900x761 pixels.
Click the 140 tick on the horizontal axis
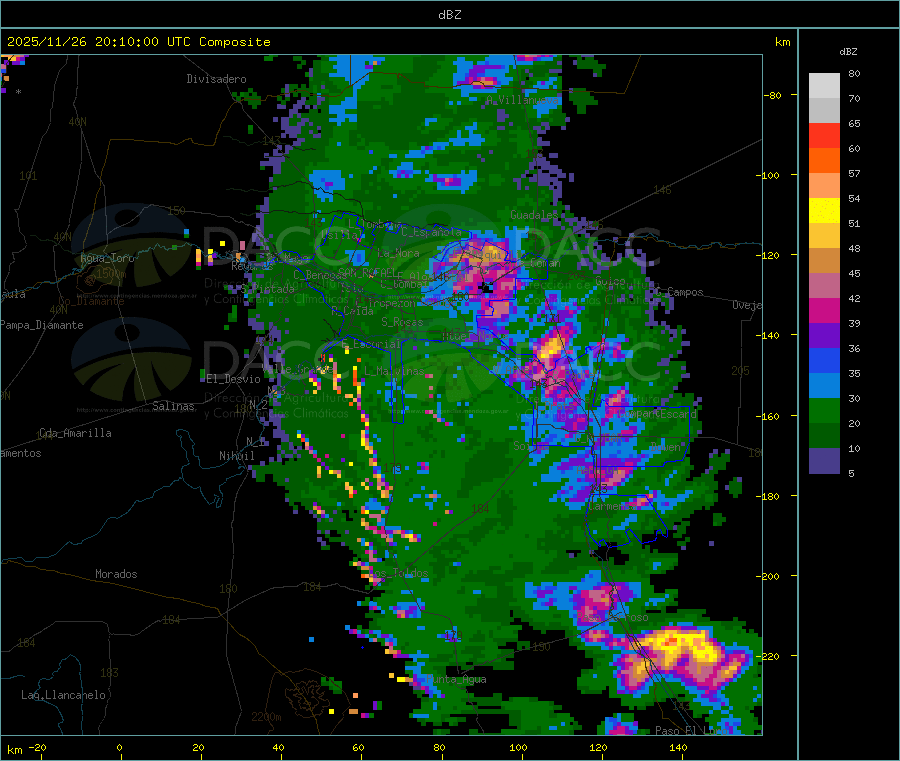pos(678,747)
